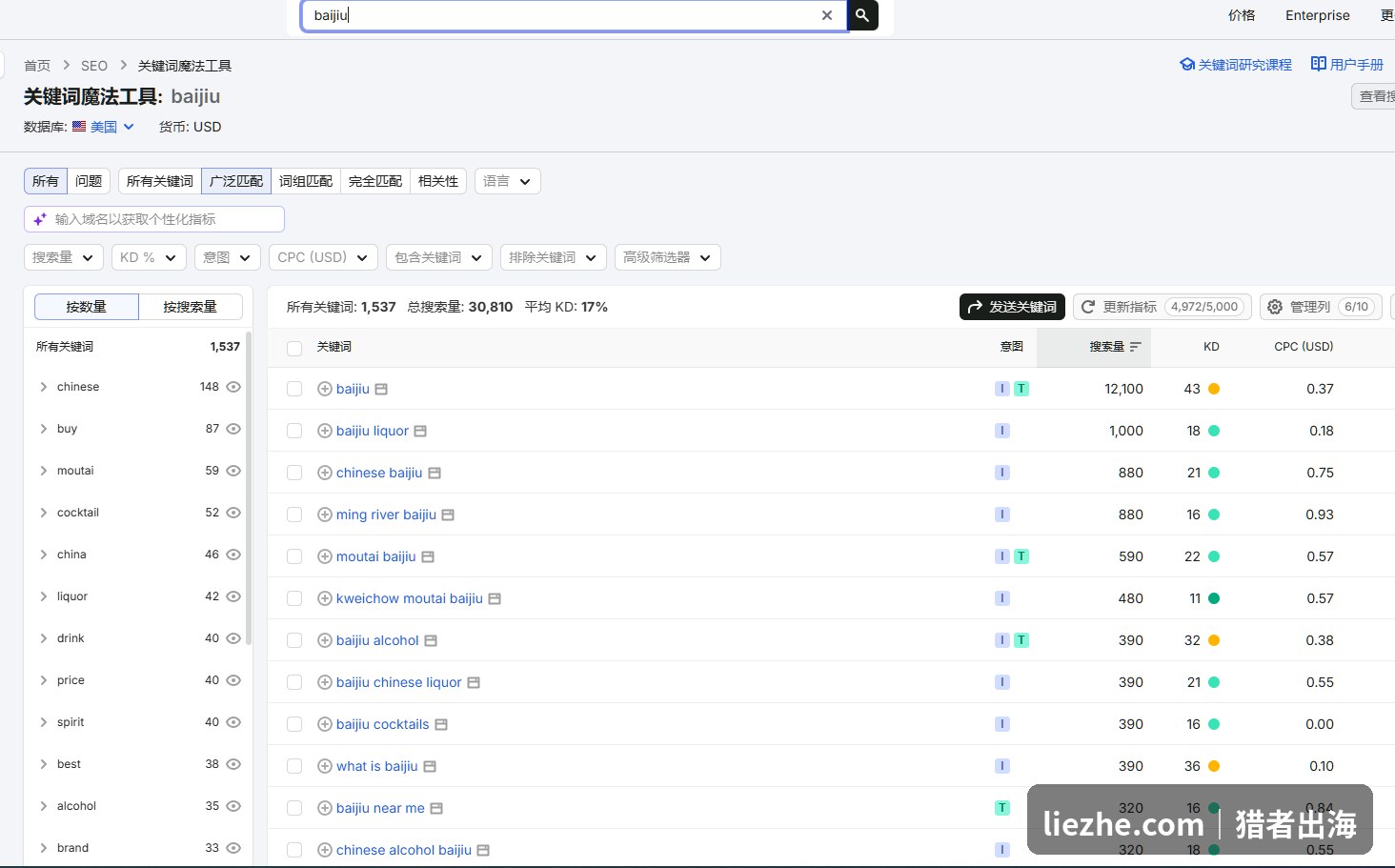The image size is (1395, 868).
Task: Open the ming river baijiu keyword link
Action: pos(386,515)
